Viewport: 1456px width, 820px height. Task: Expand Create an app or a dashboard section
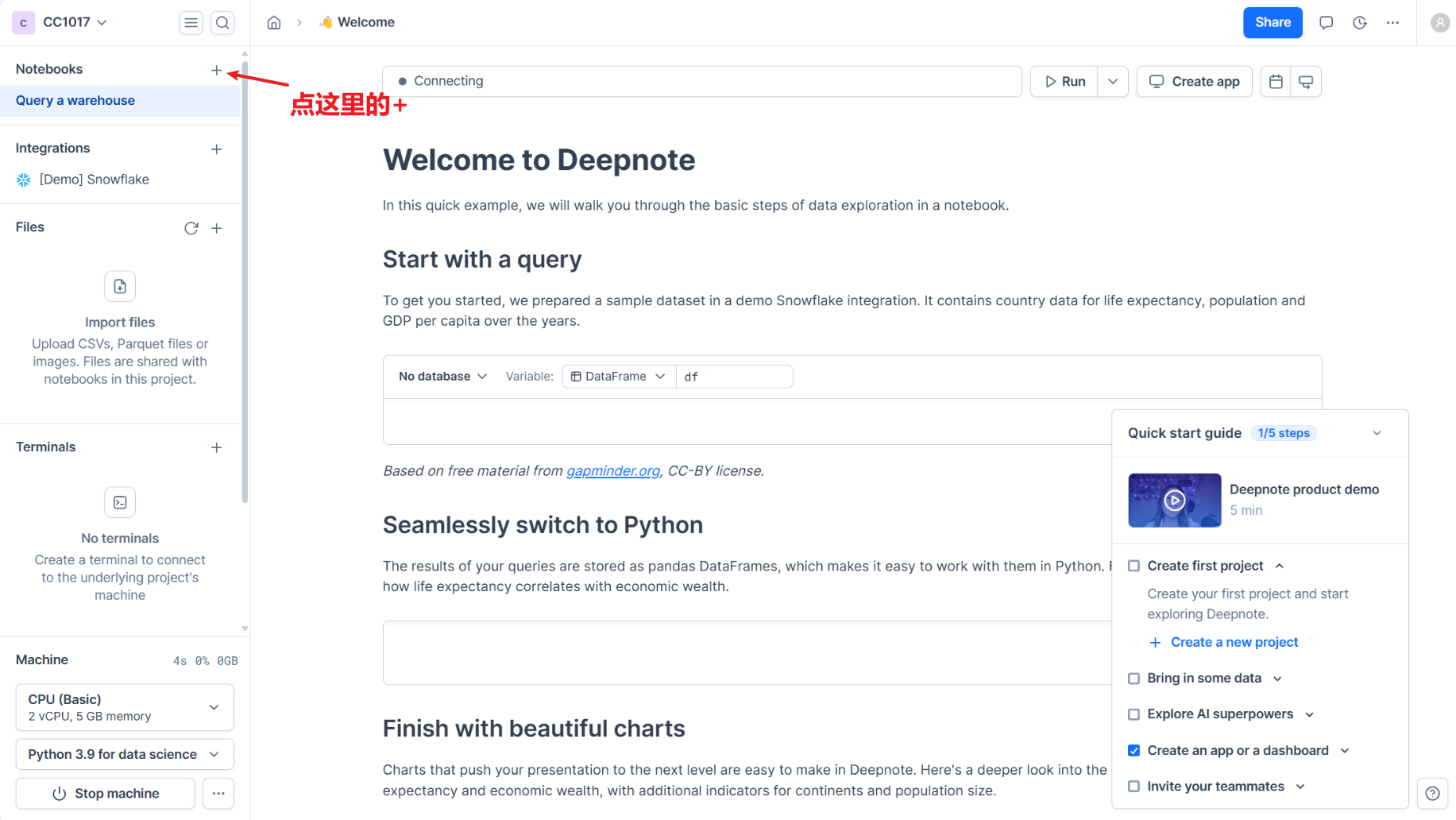coord(1345,751)
